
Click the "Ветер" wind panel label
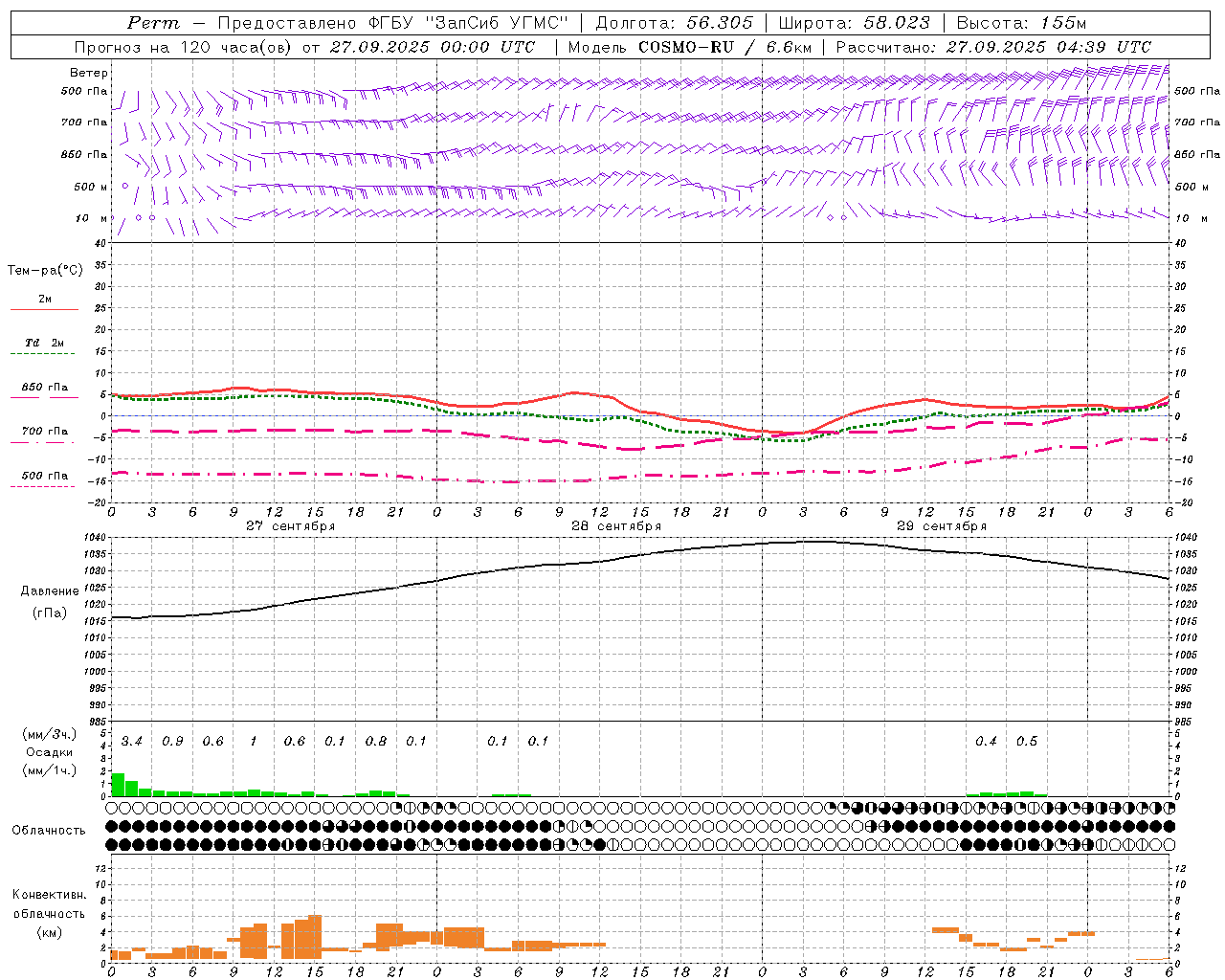click(x=89, y=73)
